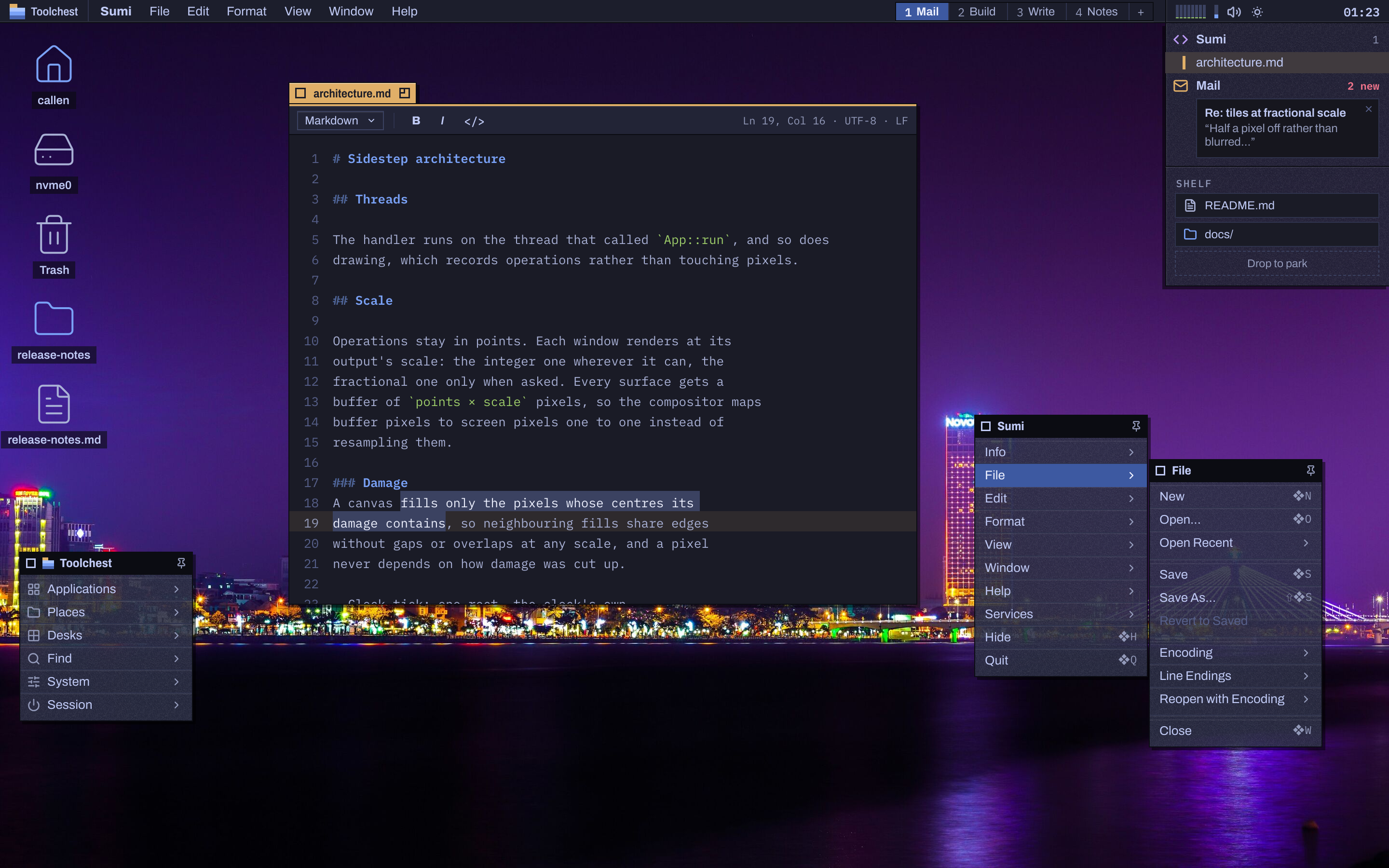Expand Session in Toolchest menu
Viewport: 1389px width, 868px height.
pos(106,705)
